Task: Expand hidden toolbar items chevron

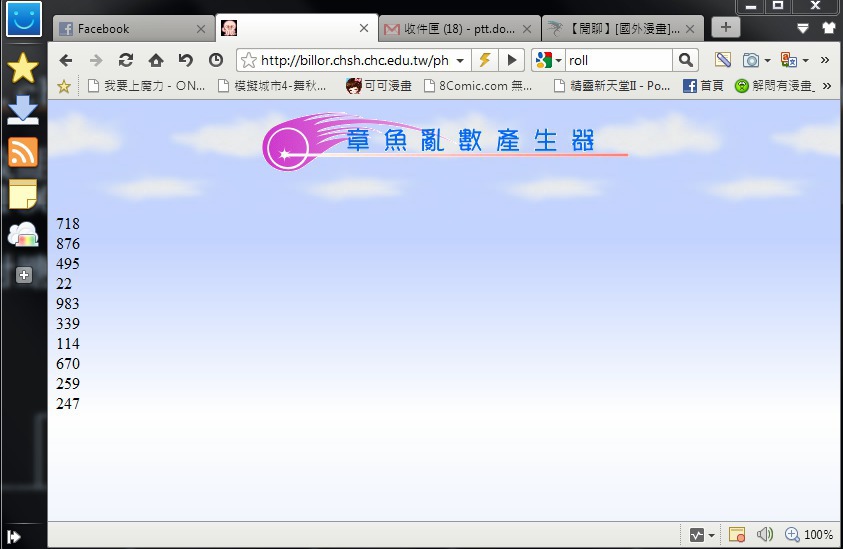Action: tap(825, 60)
